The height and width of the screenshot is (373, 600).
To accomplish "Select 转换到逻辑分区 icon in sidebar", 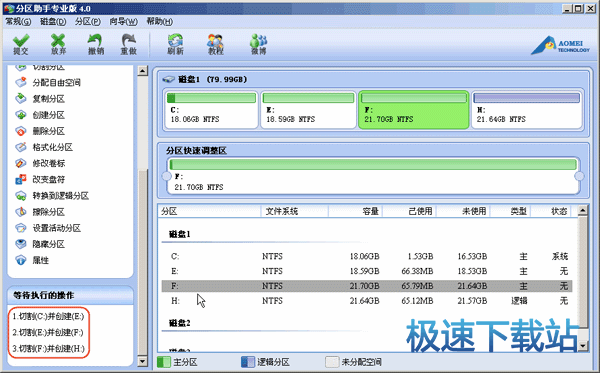I will click(21, 196).
